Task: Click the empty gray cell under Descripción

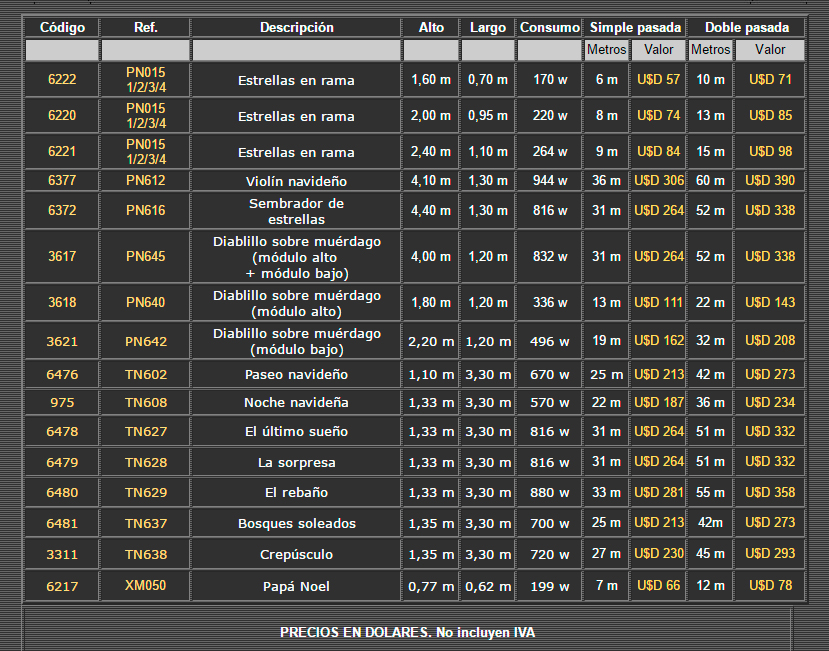Action: (297, 50)
